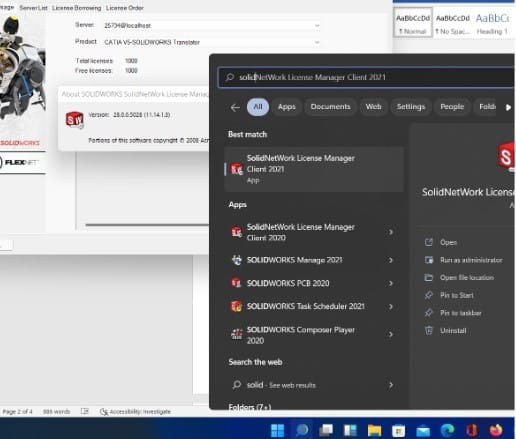Select the All search filter
The width and height of the screenshot is (516, 439).
point(258,107)
